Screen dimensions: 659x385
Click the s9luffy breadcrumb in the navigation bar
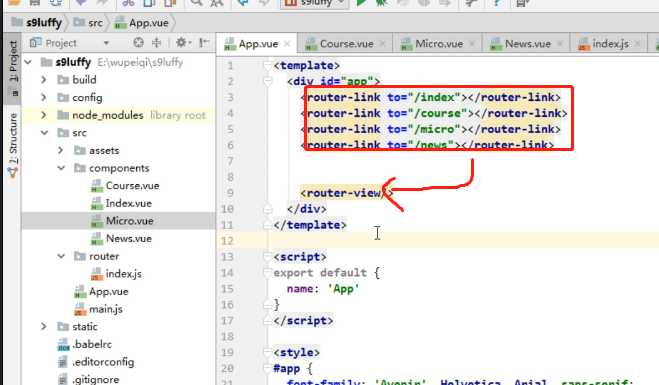[x=37, y=23]
